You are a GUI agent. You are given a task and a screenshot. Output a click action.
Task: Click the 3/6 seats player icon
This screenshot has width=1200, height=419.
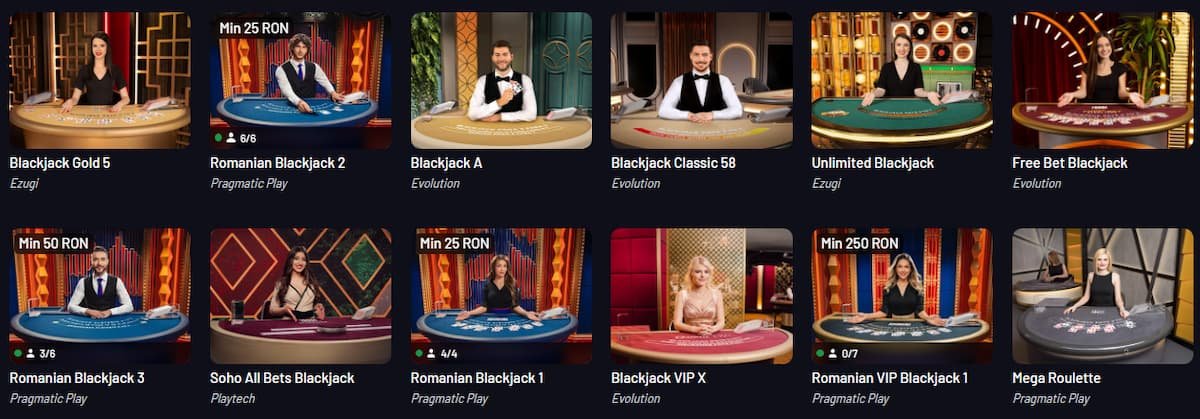(x=30, y=353)
